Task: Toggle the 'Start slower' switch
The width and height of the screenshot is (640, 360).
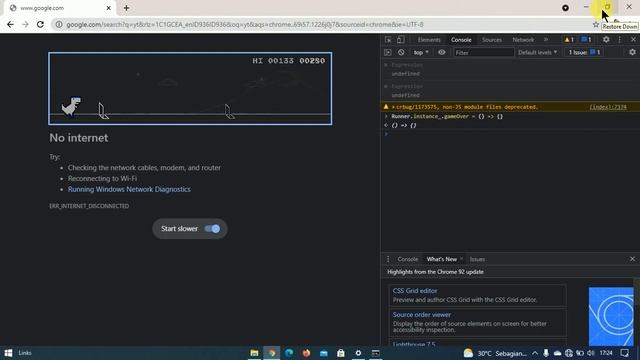Action: pos(212,229)
